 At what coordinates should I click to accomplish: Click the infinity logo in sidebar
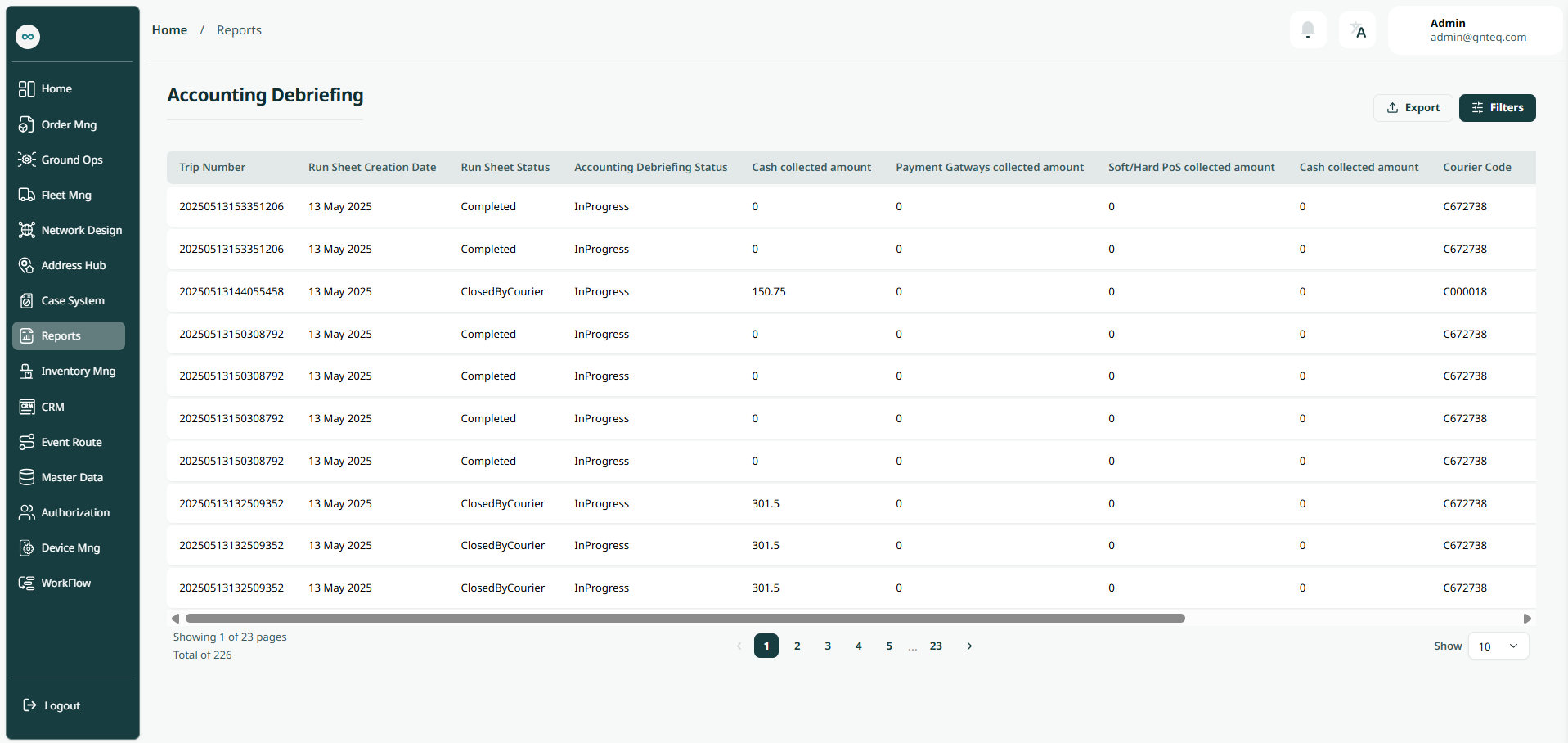tap(28, 37)
